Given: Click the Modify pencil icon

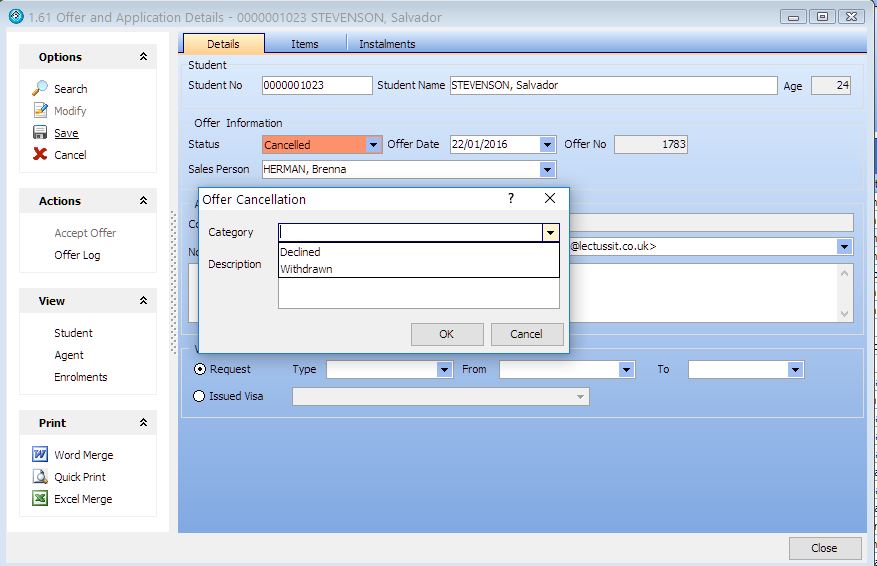Looking at the screenshot, I should click(40, 111).
